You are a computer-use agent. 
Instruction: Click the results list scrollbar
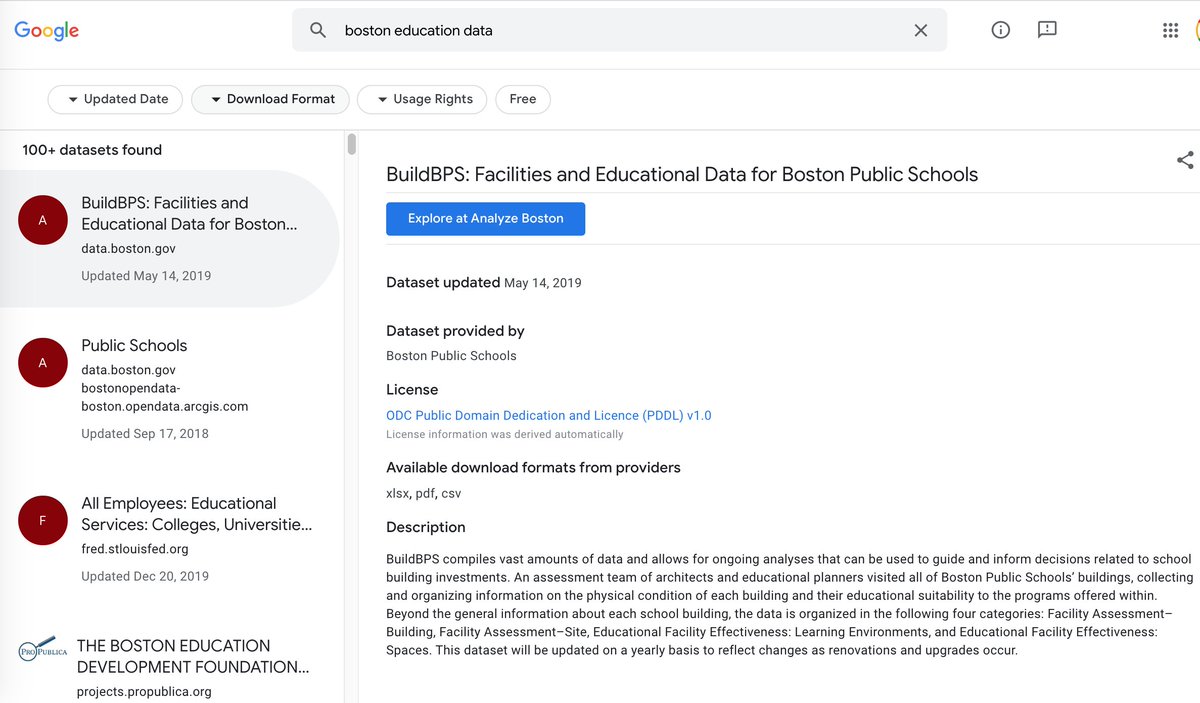coord(351,145)
